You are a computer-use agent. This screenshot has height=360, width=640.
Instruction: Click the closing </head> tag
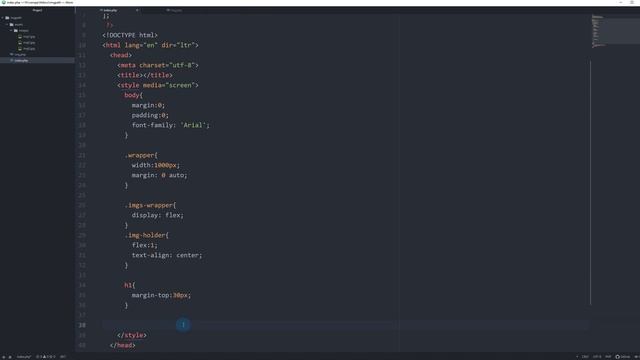point(122,345)
